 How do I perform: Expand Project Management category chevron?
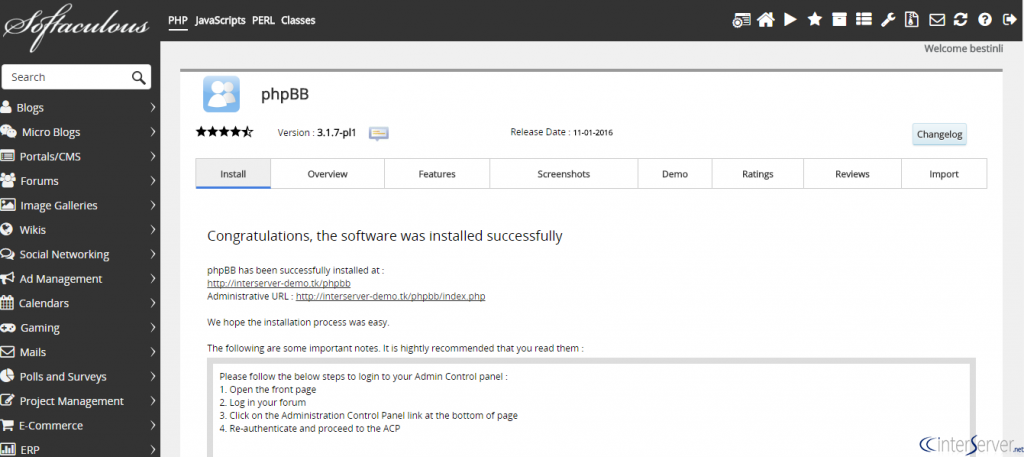(x=152, y=401)
